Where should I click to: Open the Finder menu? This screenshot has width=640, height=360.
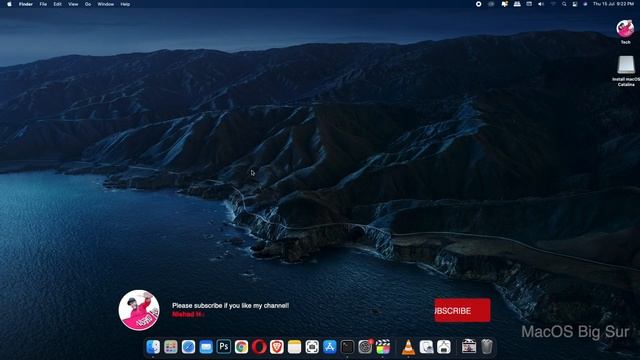[x=26, y=4]
